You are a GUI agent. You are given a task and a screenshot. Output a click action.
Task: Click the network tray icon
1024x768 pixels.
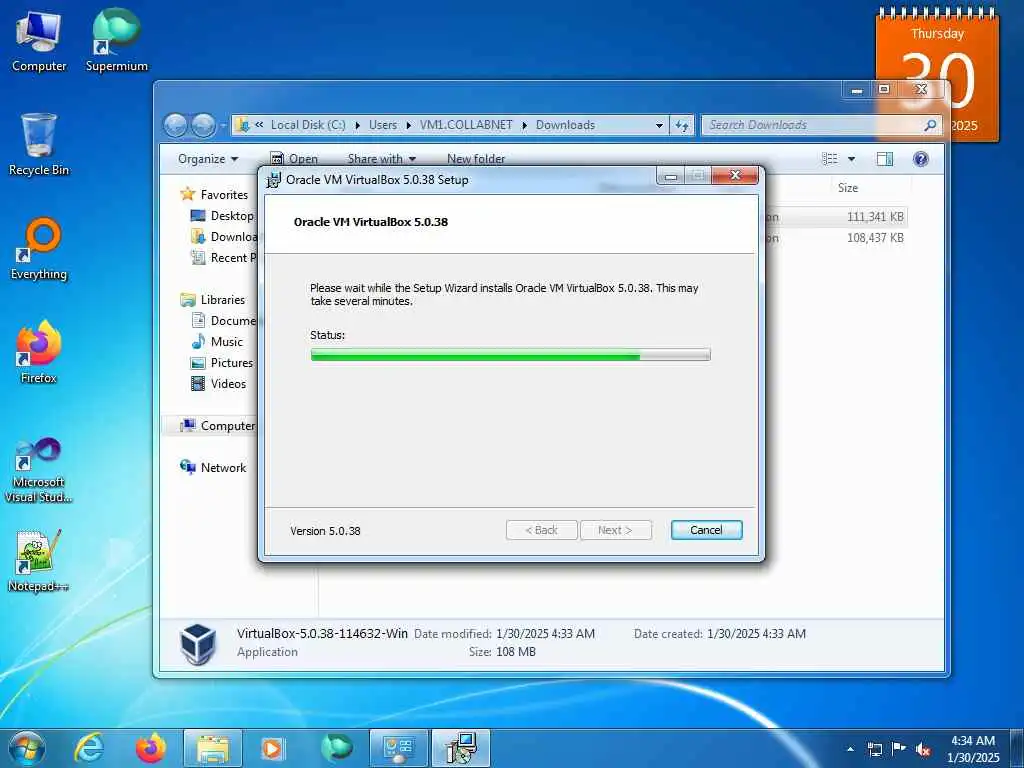pos(874,749)
